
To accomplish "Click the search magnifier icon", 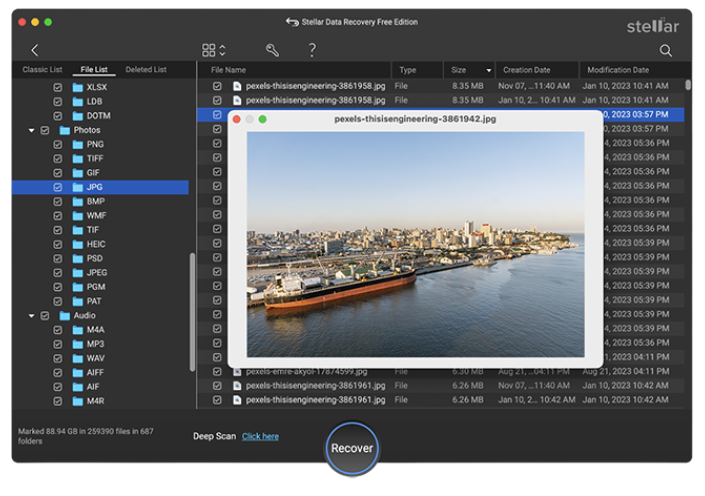I will coord(666,50).
